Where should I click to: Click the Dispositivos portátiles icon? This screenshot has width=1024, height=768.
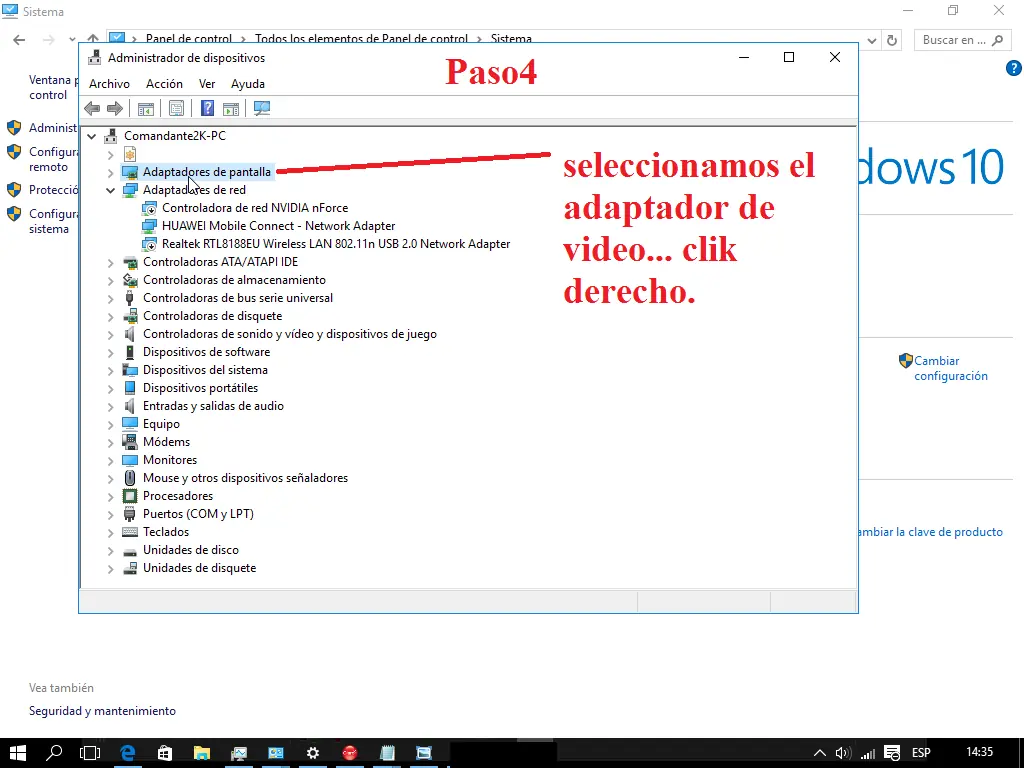pos(130,388)
